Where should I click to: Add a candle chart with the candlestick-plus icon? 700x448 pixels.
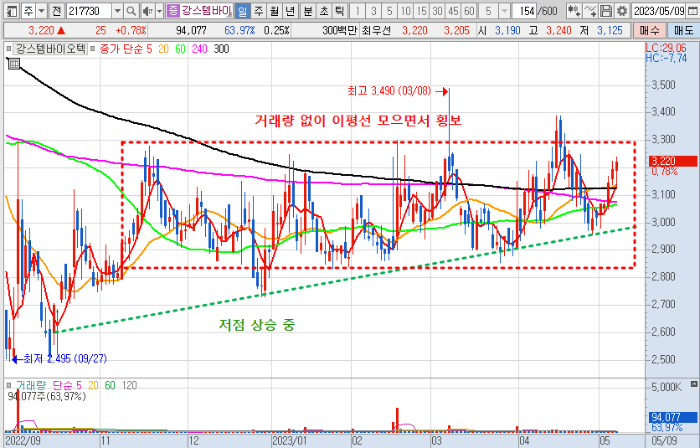[x=574, y=11]
